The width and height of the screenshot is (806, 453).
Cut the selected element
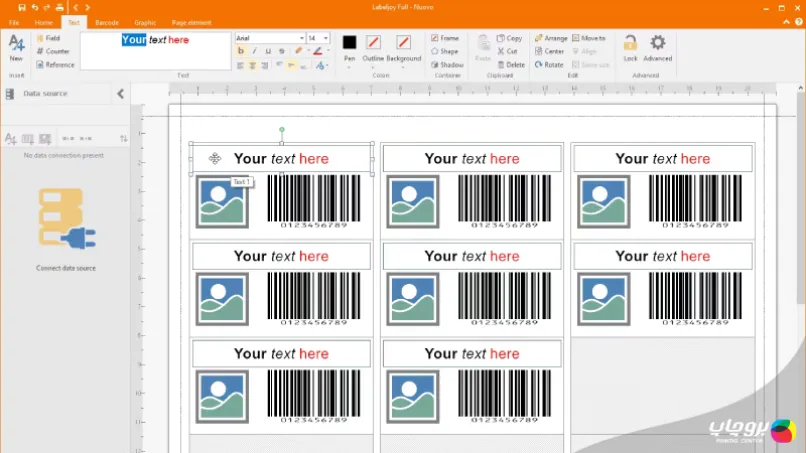coord(507,51)
